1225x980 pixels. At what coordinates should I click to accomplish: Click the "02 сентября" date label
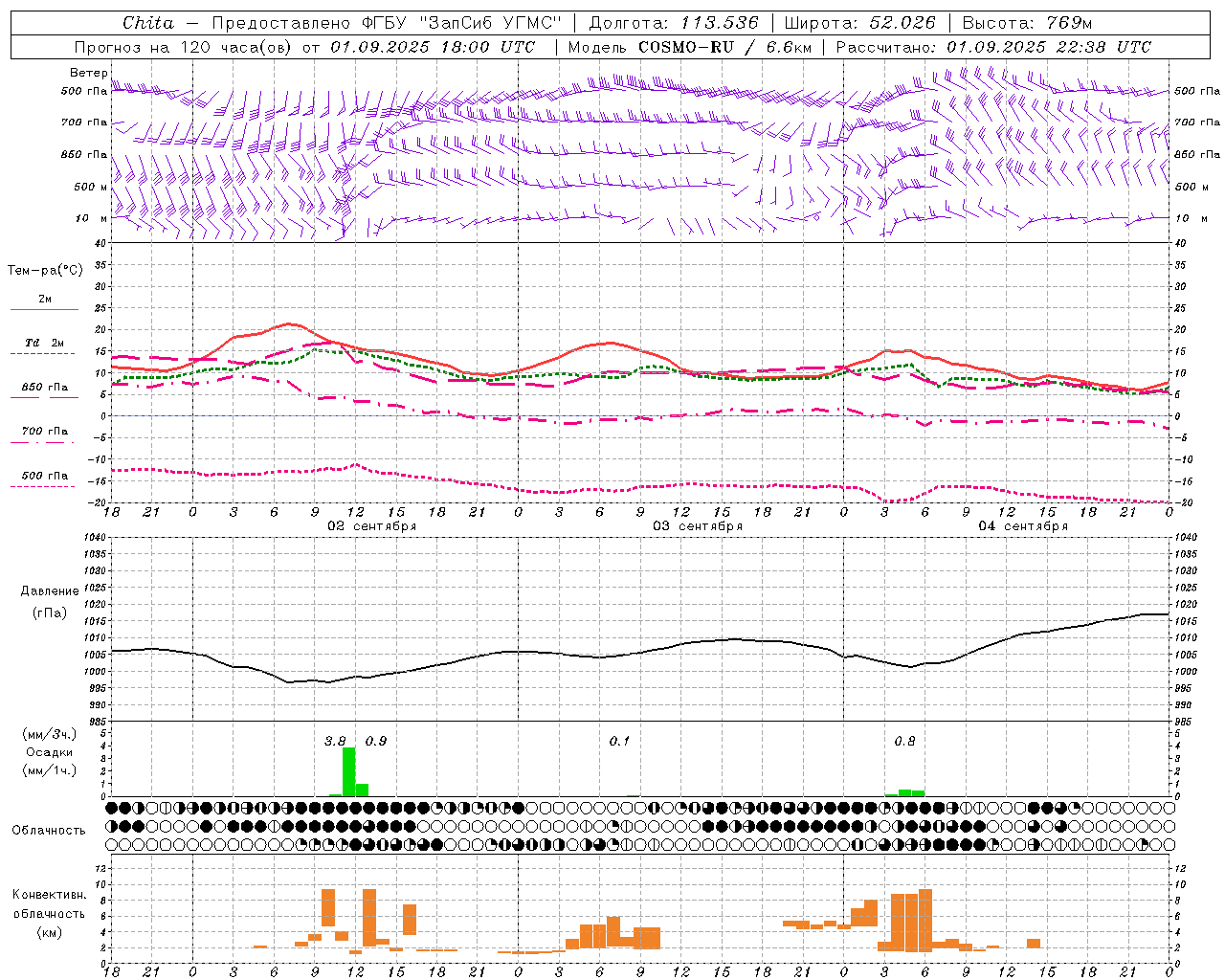pos(372,526)
